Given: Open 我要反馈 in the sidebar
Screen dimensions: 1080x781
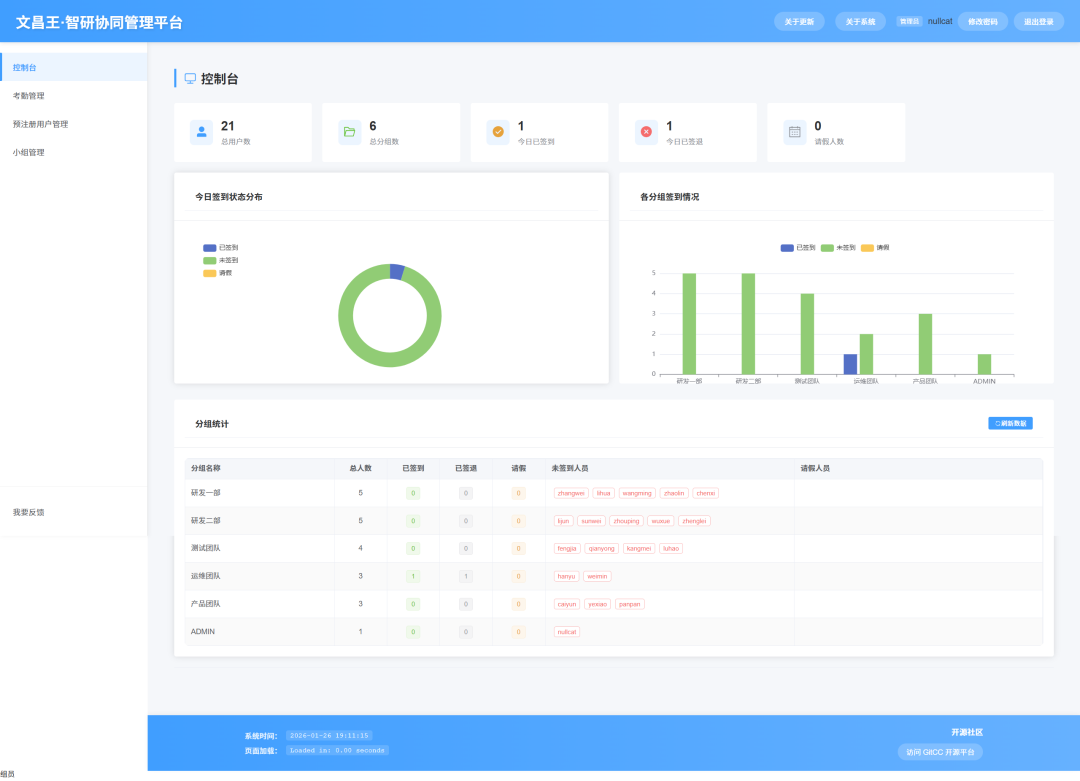Looking at the screenshot, I should tap(74, 512).
